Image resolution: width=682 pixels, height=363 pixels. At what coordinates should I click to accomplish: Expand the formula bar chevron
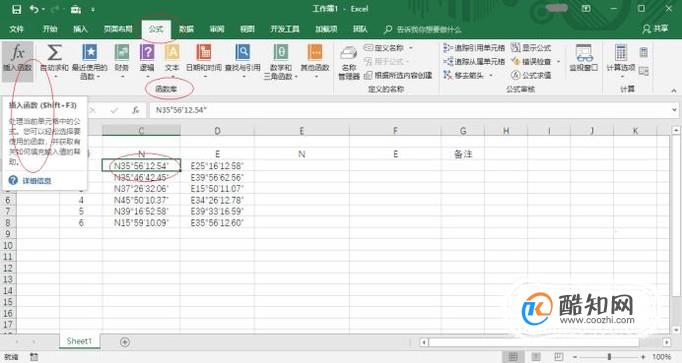(x=674, y=110)
